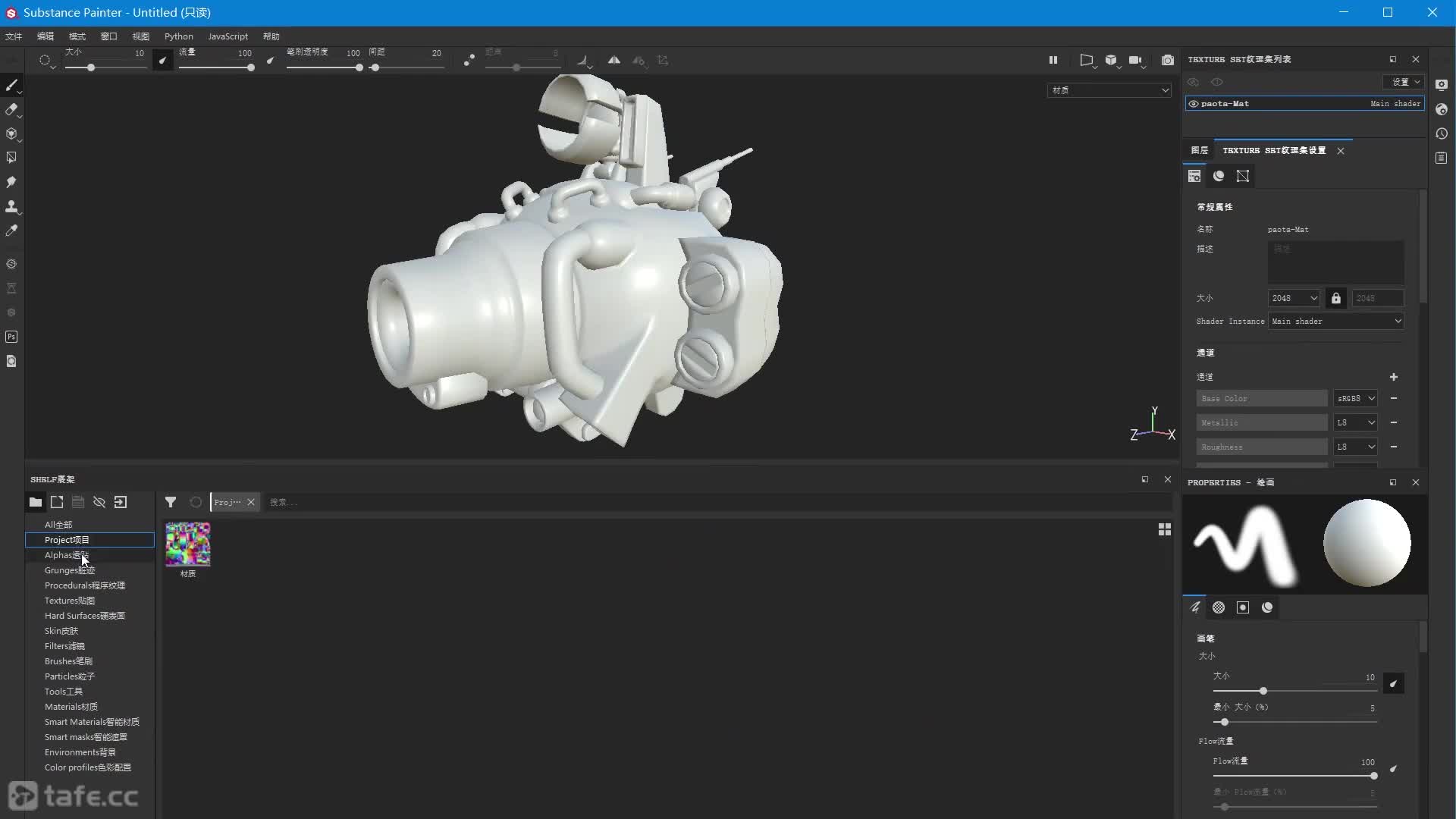Screen dimensions: 1456x819
Task: Open the Python menu
Action: [x=178, y=36]
